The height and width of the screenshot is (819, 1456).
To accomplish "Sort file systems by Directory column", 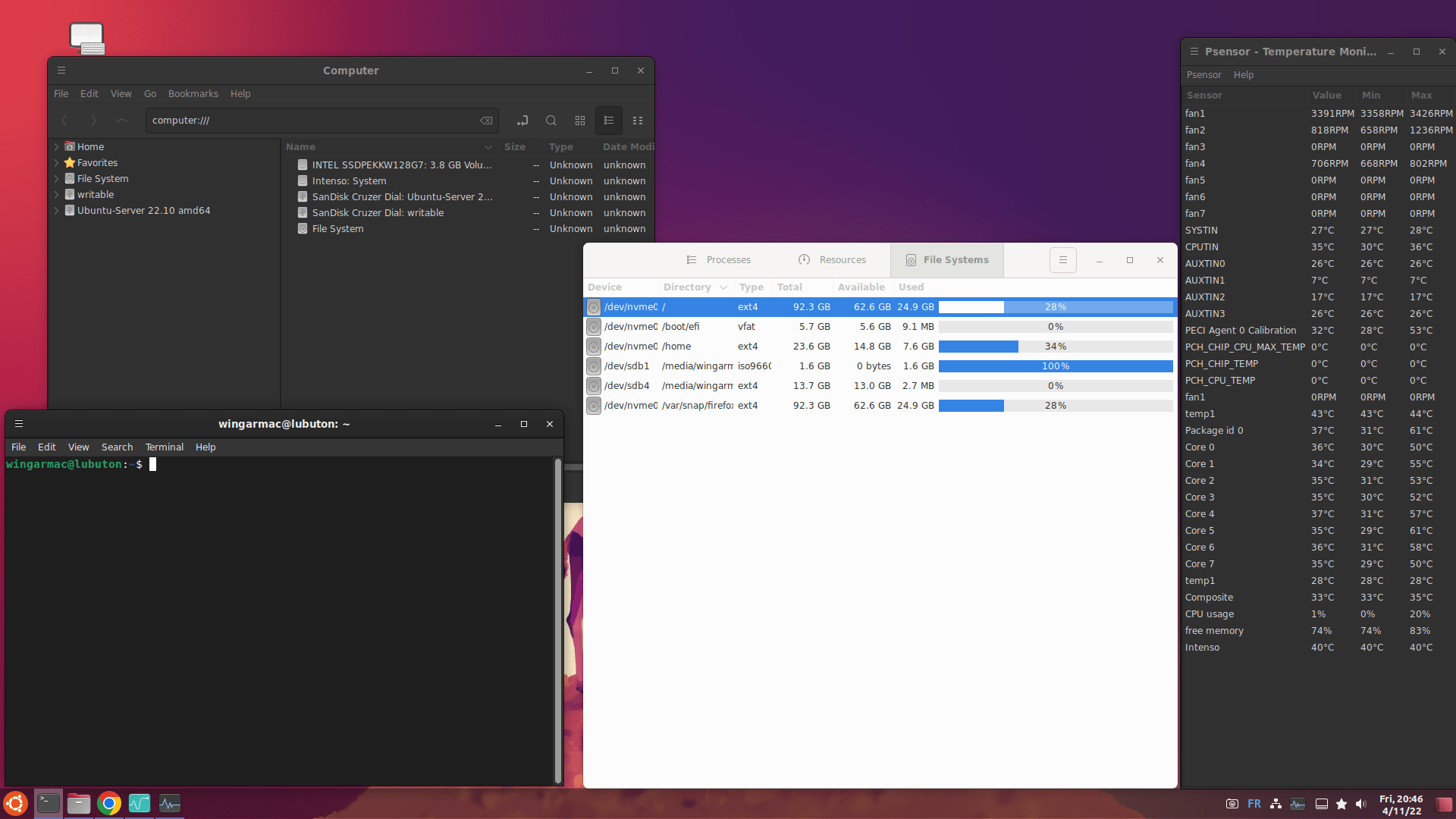I will pyautogui.click(x=687, y=287).
